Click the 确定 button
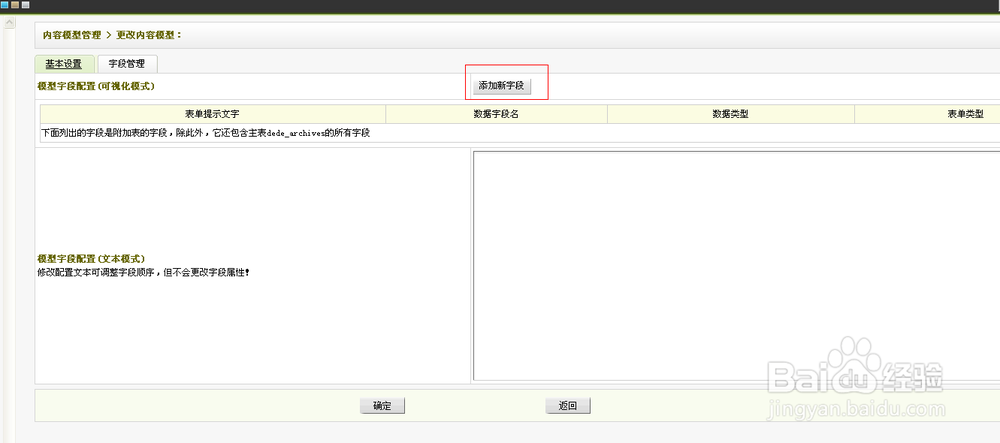 coord(382,406)
